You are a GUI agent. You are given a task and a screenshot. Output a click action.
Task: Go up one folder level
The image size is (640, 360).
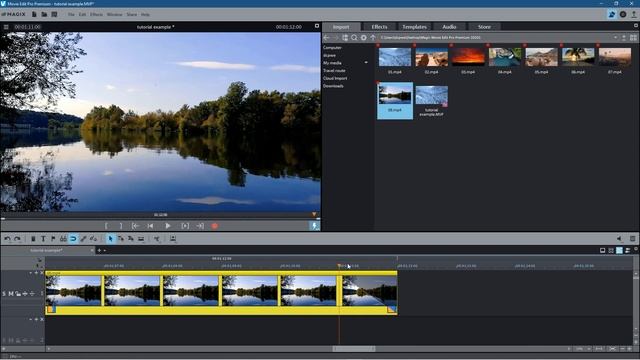click(x=373, y=38)
